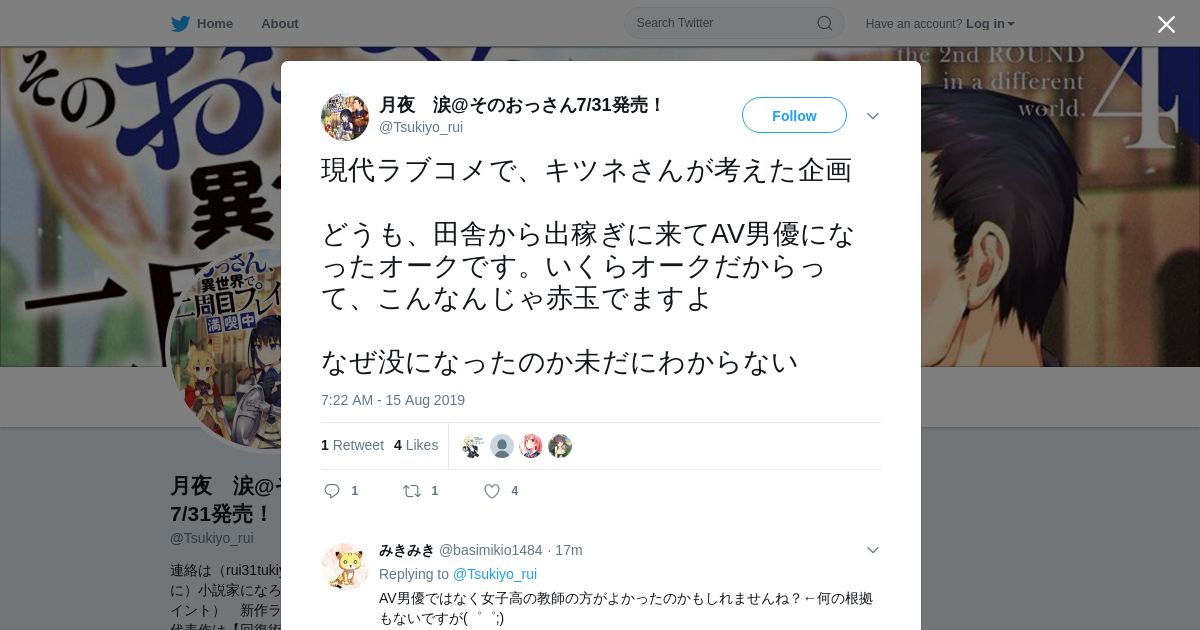
Task: Close the tweet overlay with X
Action: click(x=1166, y=24)
